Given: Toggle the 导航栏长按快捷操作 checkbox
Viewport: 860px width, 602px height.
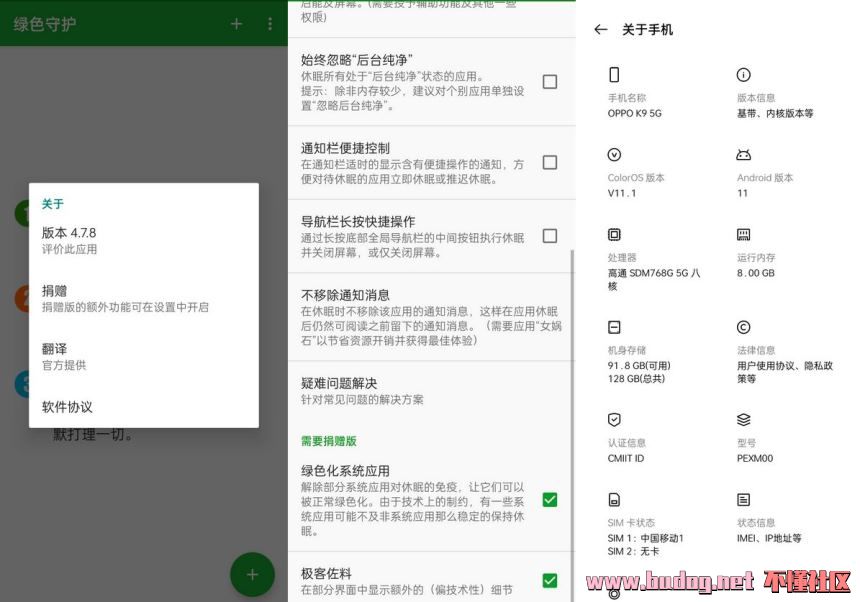Looking at the screenshot, I should 549,236.
